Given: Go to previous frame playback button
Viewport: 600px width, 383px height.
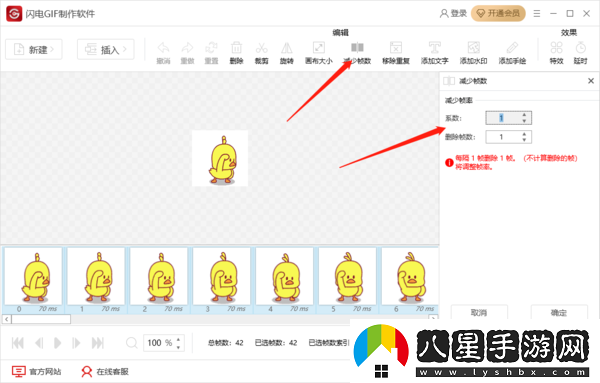Looking at the screenshot, I should coord(39,343).
